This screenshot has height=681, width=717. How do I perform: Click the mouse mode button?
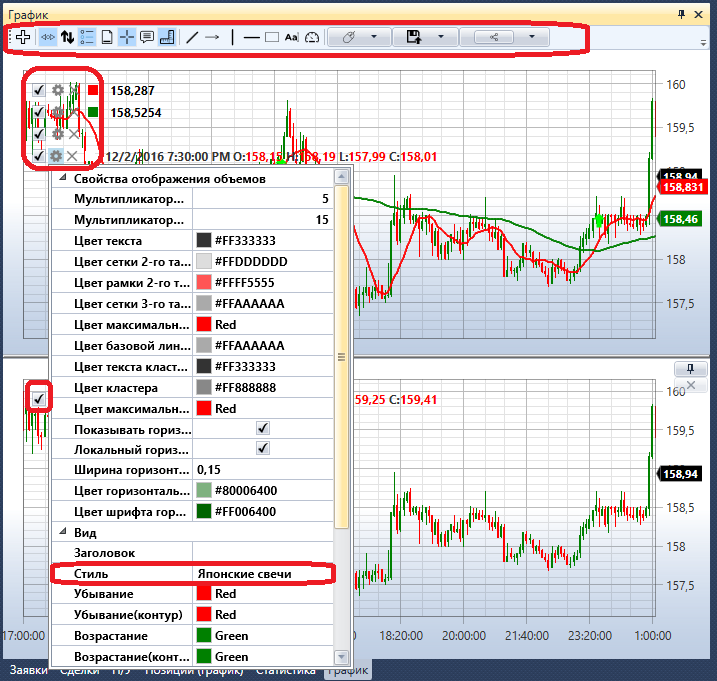(x=349, y=37)
